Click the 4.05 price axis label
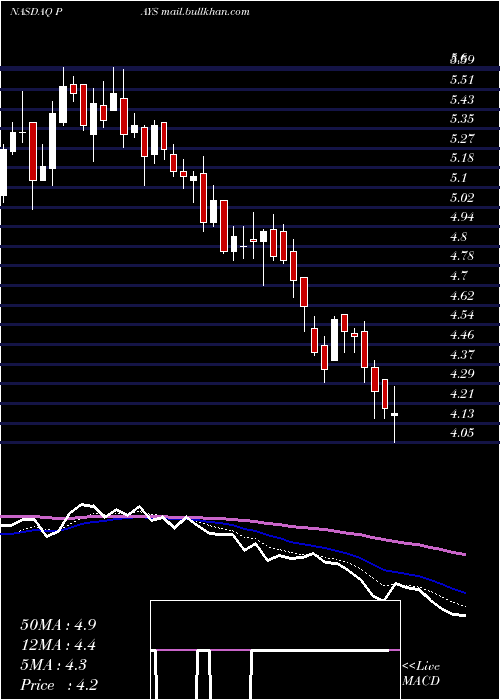This screenshot has width=500, height=700. (x=462, y=433)
